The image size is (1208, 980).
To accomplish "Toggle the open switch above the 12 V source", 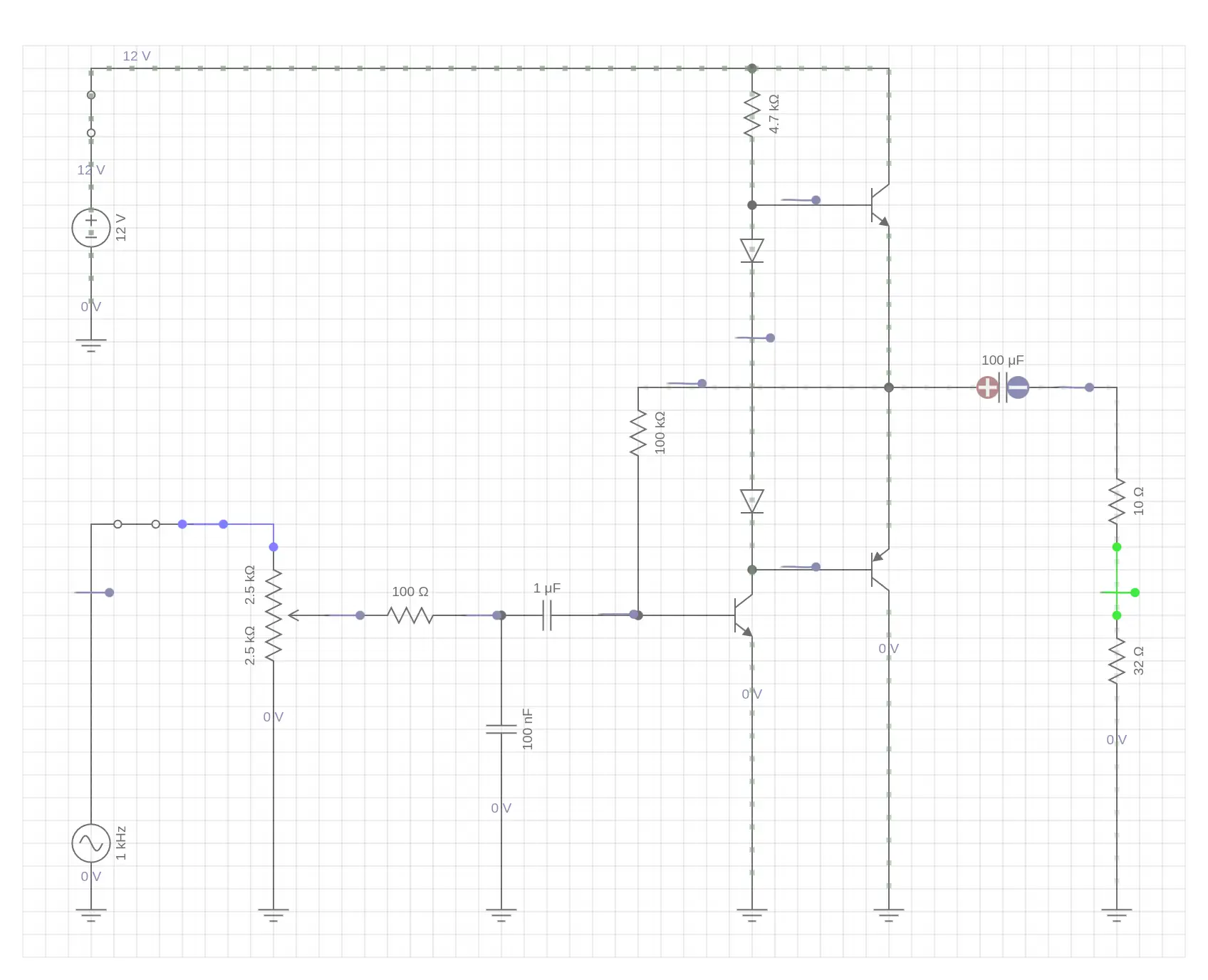I will tap(91, 114).
